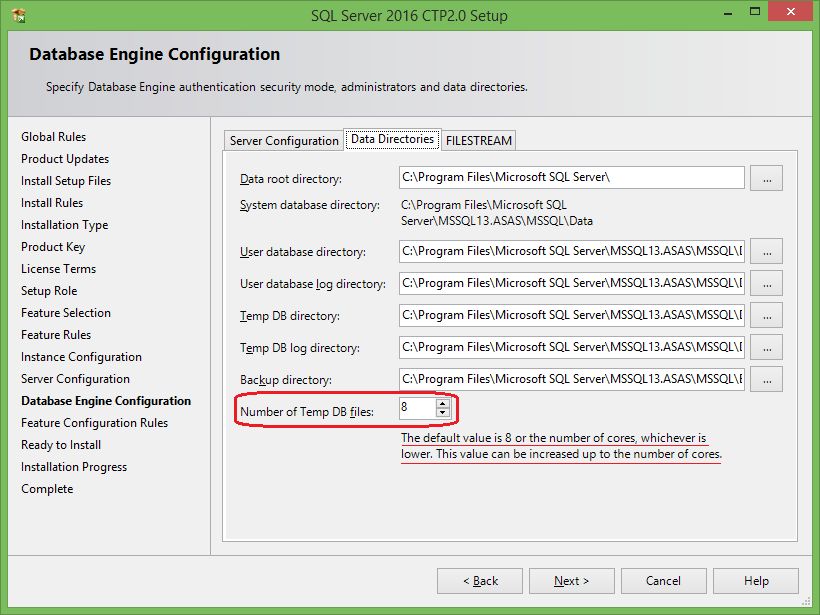Select Install Rules step
This screenshot has height=615, width=820.
point(52,202)
